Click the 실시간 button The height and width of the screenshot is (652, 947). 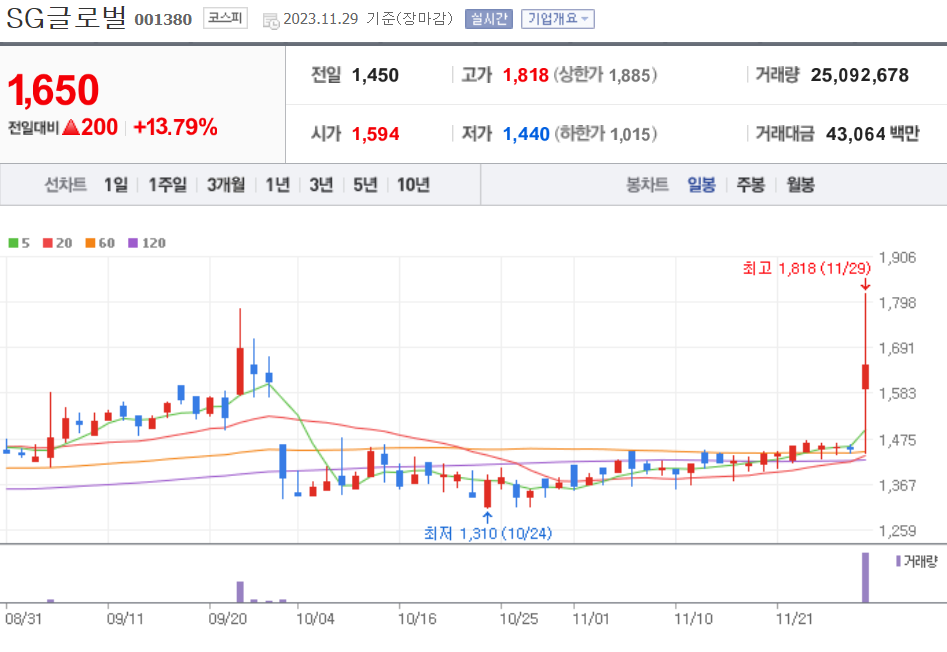coord(489,19)
